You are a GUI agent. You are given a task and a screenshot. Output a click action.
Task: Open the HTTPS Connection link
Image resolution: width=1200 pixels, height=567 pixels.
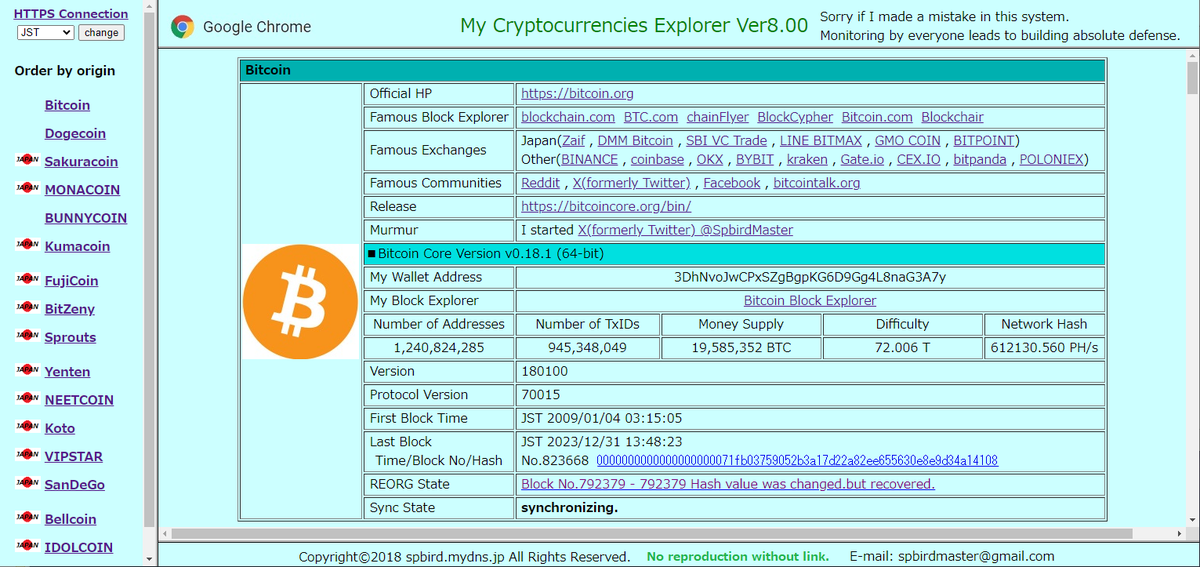(70, 14)
